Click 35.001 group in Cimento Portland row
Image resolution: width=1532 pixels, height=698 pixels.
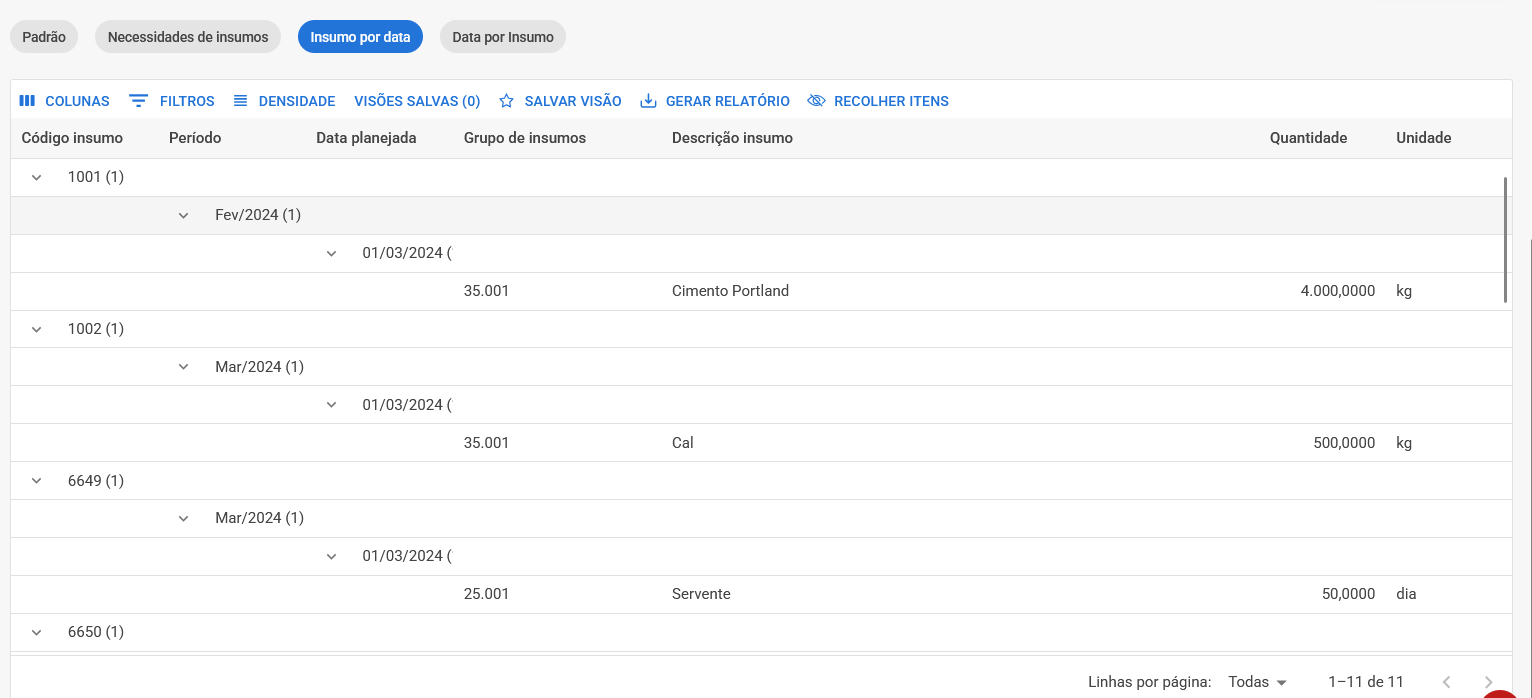pyautogui.click(x=487, y=291)
